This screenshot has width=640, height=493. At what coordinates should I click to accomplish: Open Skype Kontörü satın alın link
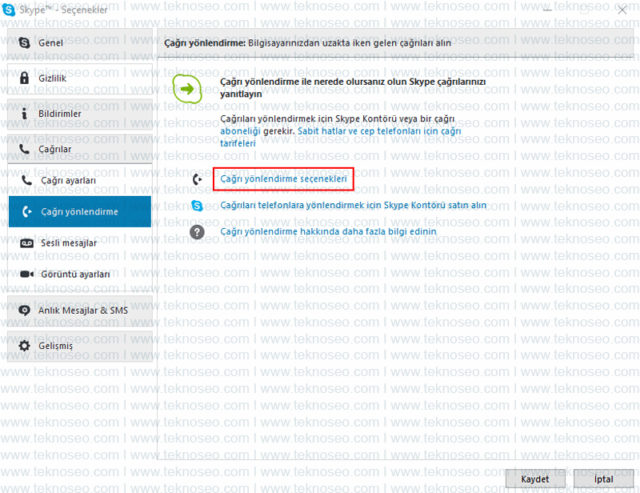pos(353,205)
